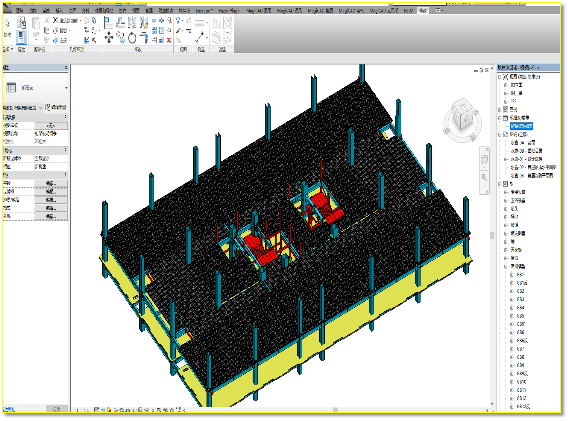Click the Offset tool in Modify panel
This screenshot has height=421, width=568.
[x=120, y=22]
